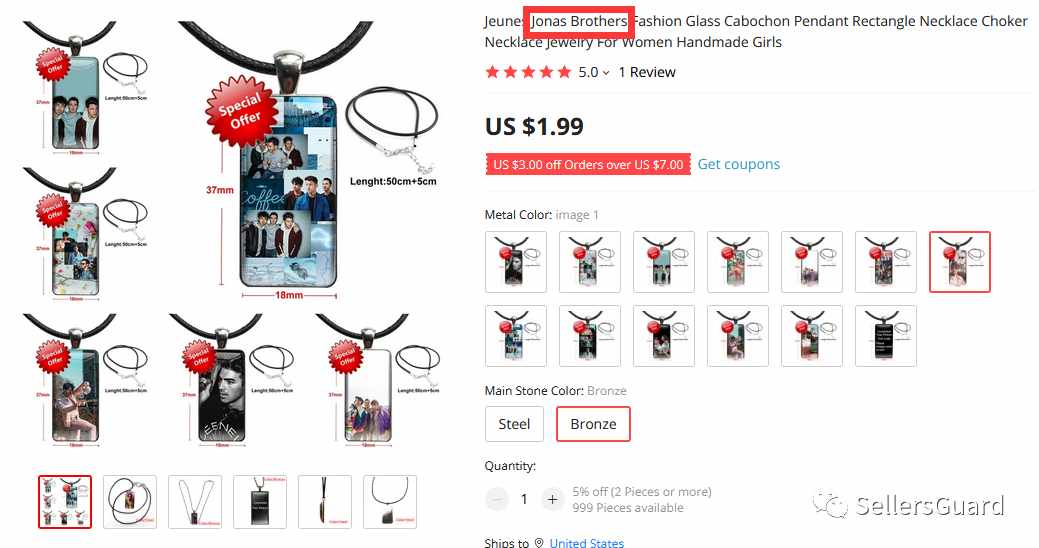View the last gallery thumbnail
Screen dimensions: 1039x548
[390, 502]
